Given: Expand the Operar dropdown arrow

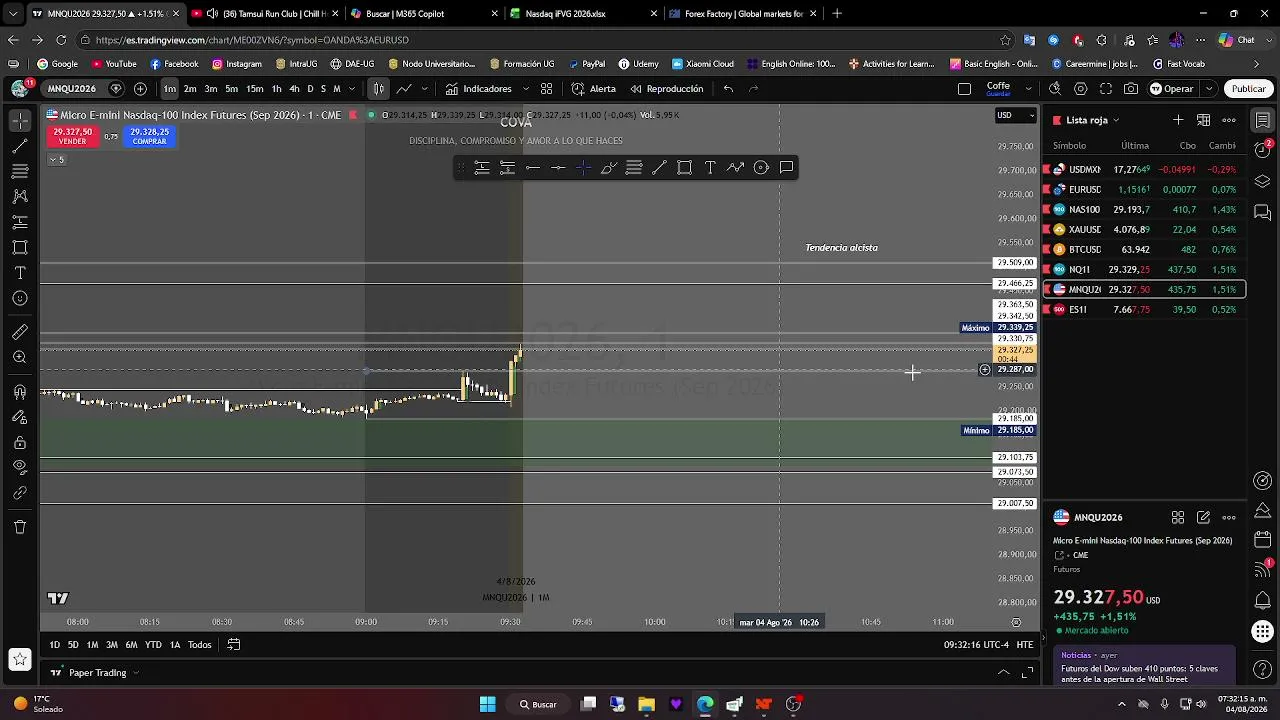Looking at the screenshot, I should (1208, 88).
